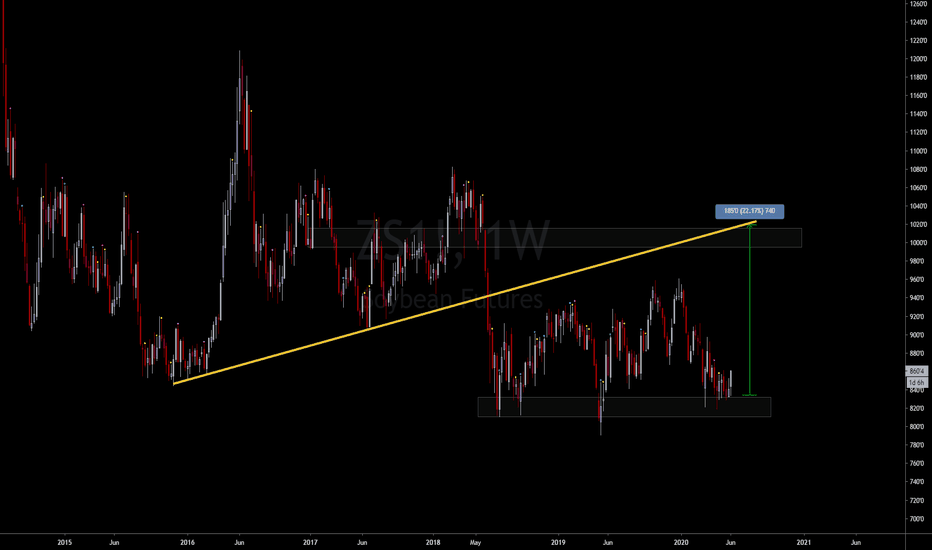Click the 940'0 price axis label
The height and width of the screenshot is (550, 932).
(918, 298)
